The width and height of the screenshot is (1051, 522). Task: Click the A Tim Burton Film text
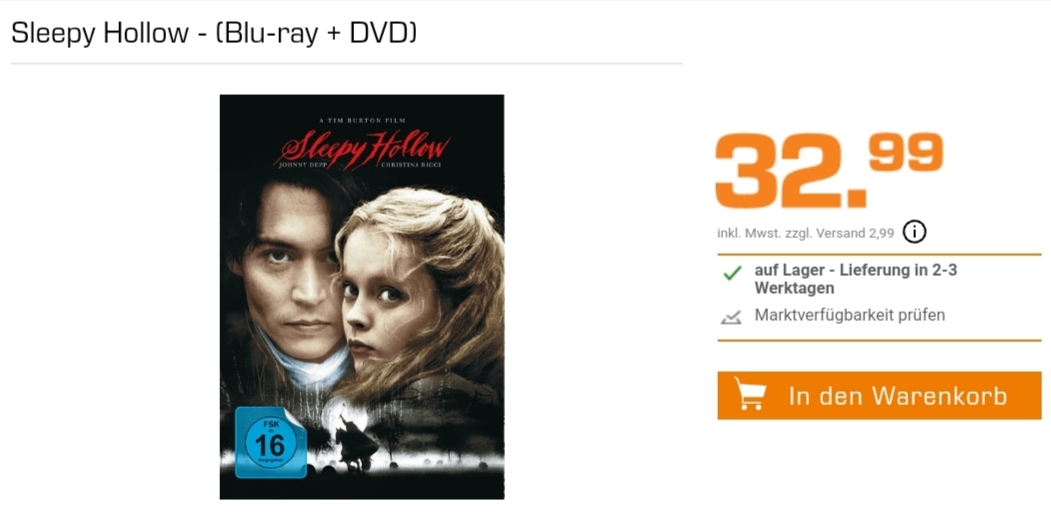[363, 121]
